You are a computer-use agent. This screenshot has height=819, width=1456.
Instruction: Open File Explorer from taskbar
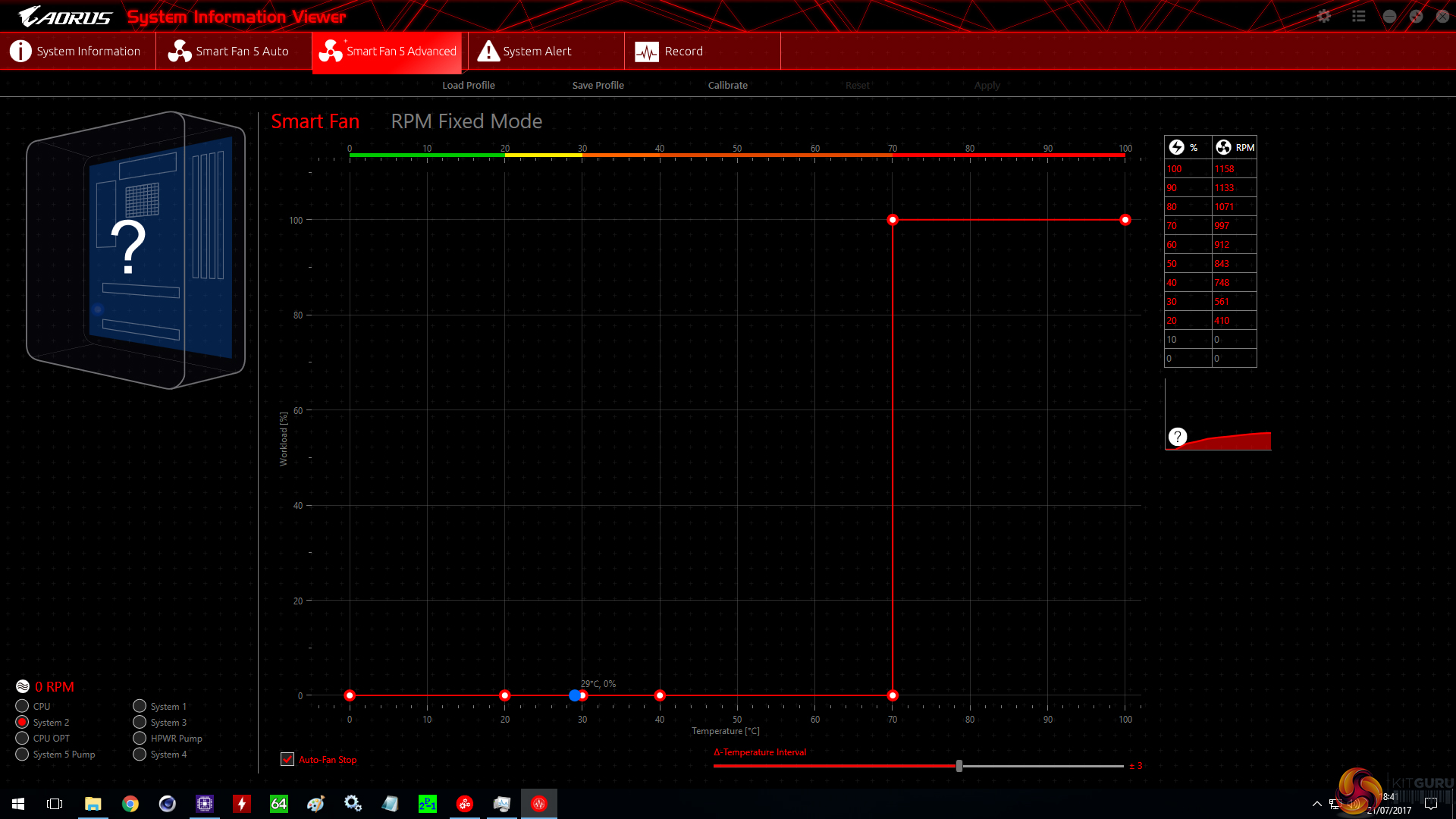(x=93, y=804)
